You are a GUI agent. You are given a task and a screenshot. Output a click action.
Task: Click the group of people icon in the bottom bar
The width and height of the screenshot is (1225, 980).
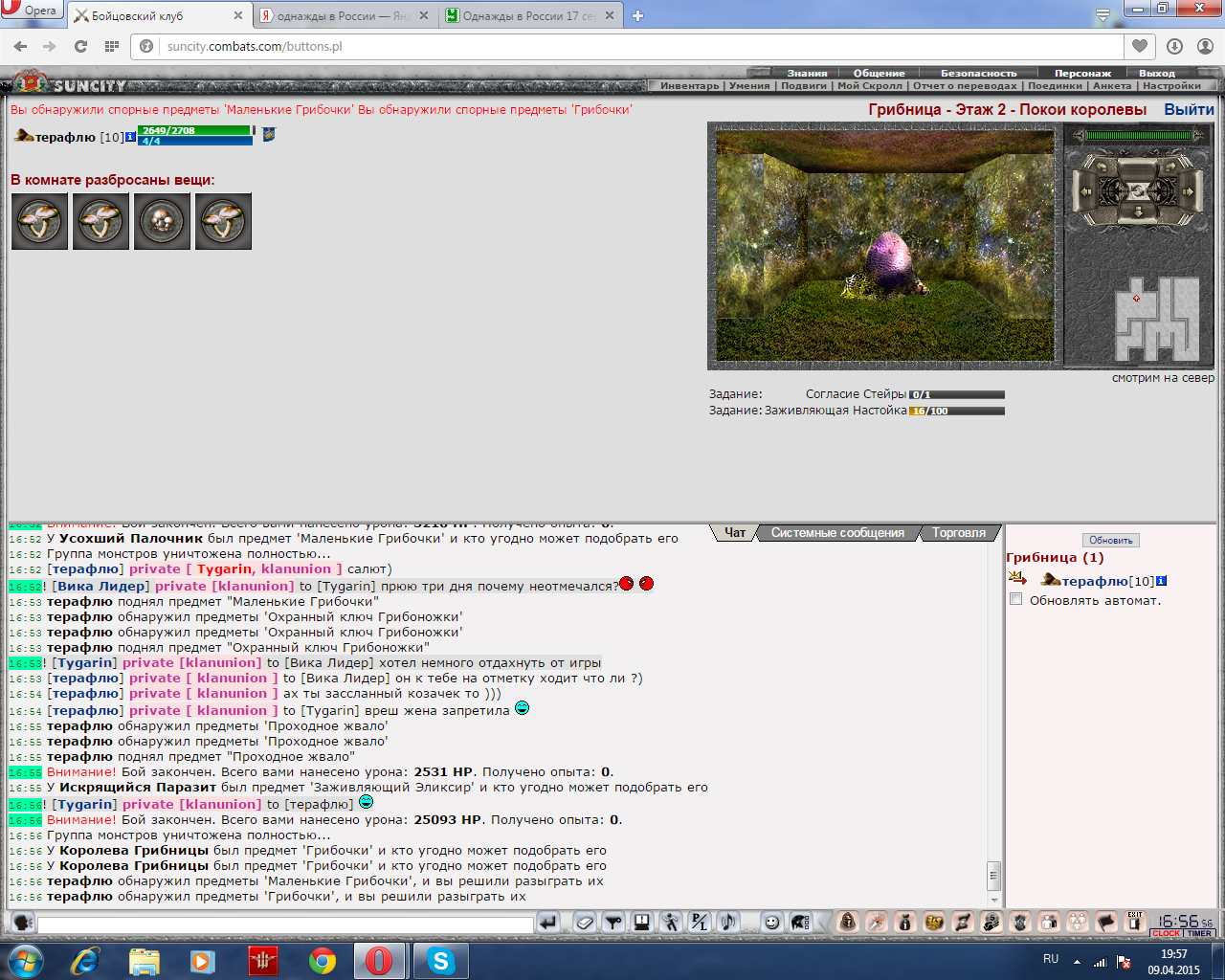[x=1078, y=923]
